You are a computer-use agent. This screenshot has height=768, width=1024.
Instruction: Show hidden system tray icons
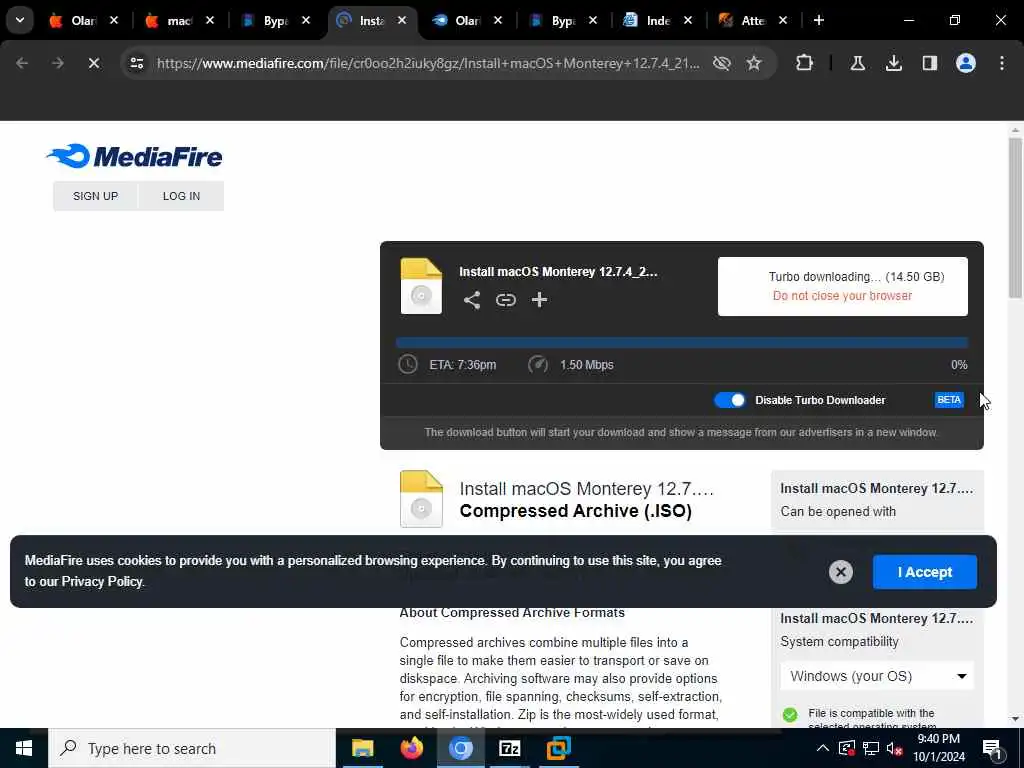click(x=823, y=748)
